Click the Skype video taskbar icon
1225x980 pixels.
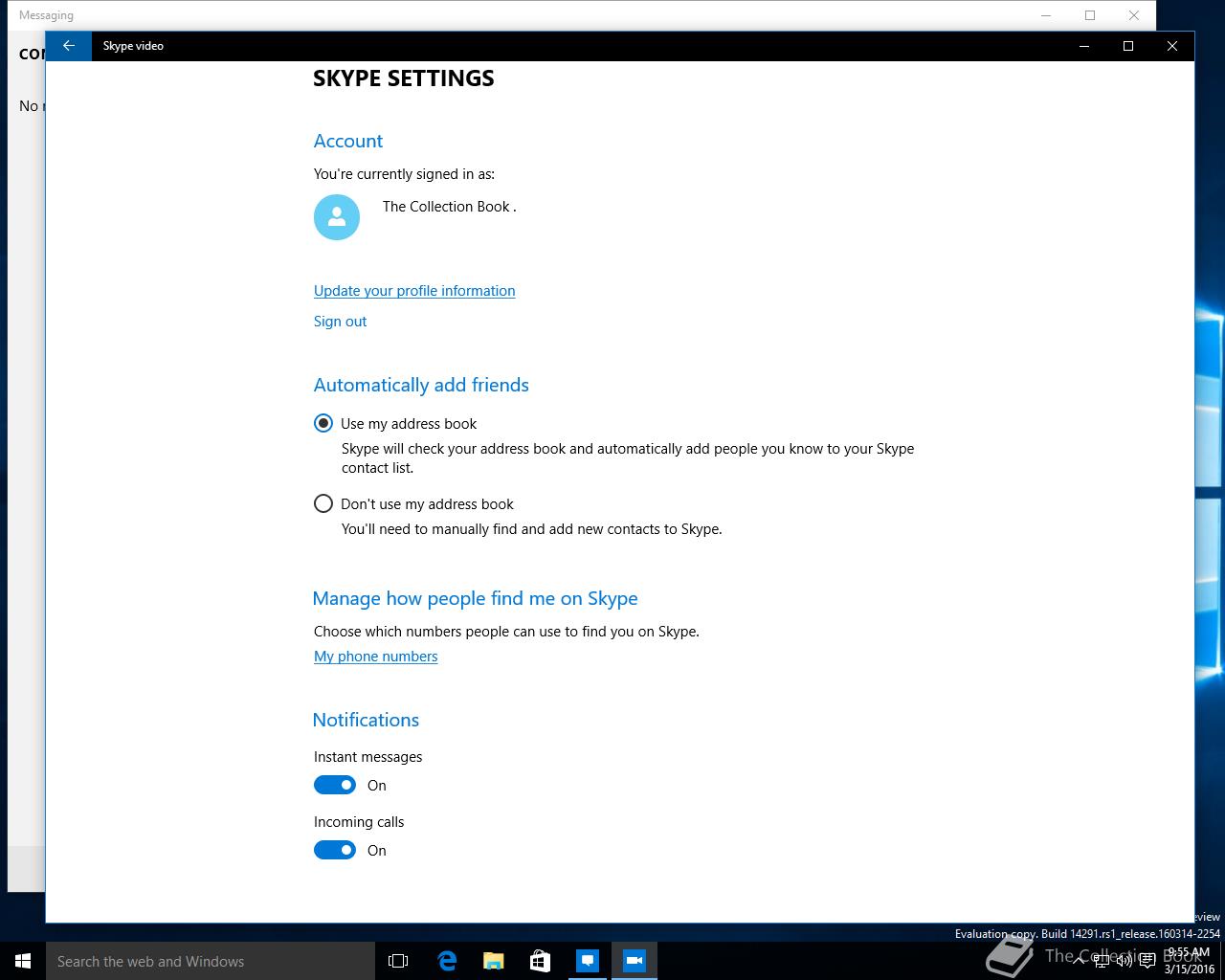pos(635,961)
